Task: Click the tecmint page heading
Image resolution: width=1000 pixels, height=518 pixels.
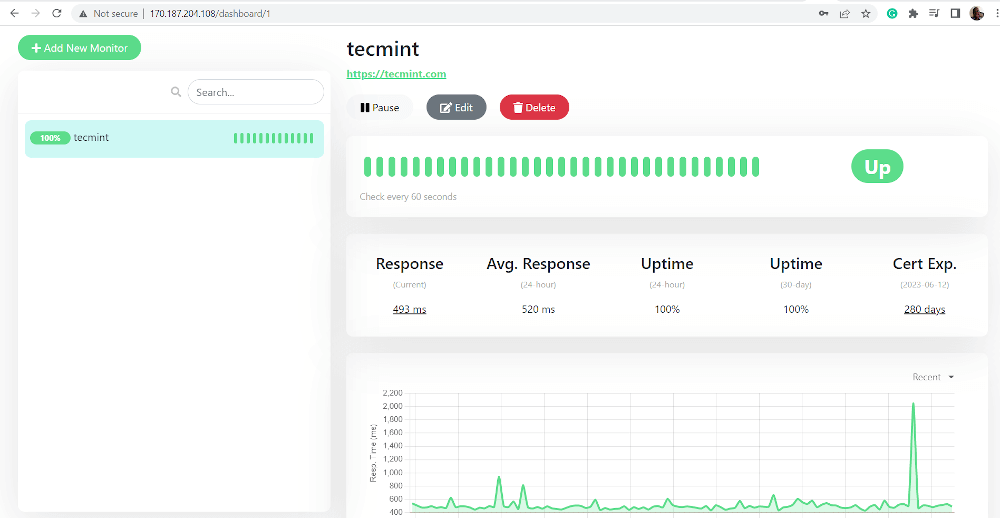Action: (383, 49)
